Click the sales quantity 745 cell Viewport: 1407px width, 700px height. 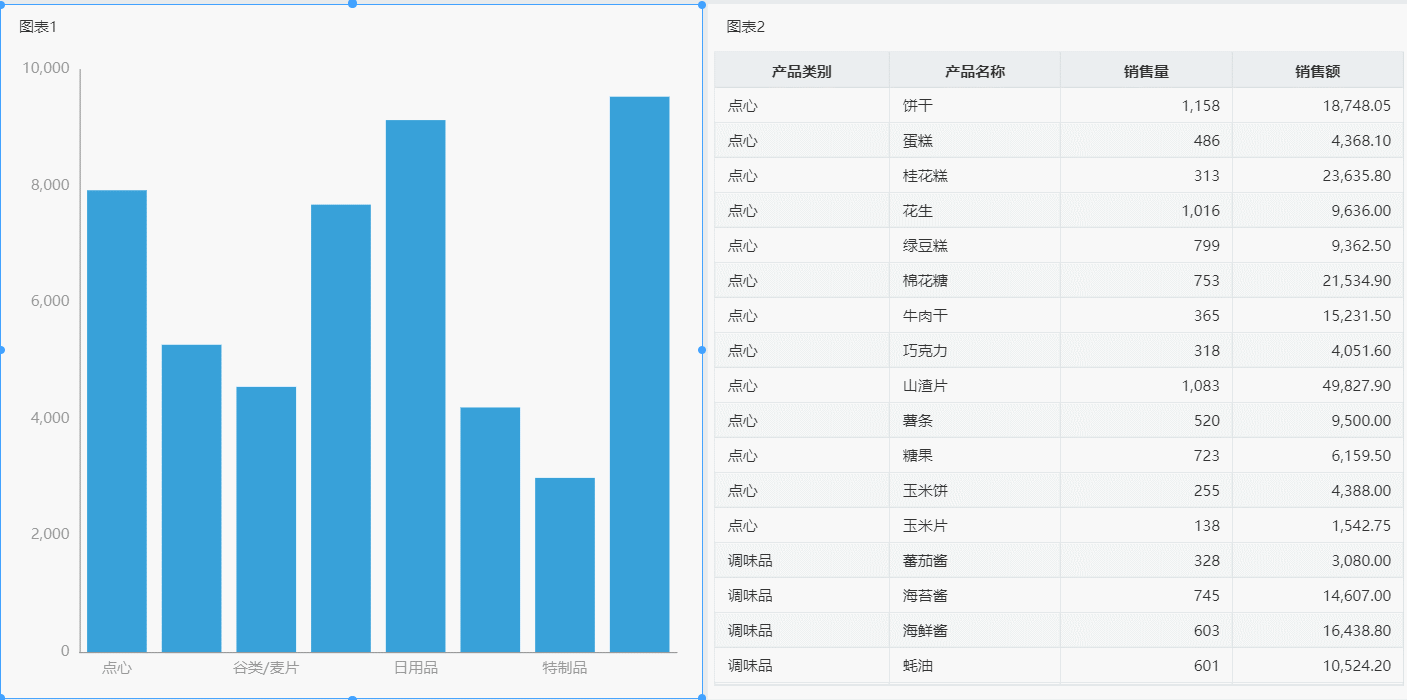(1146, 595)
